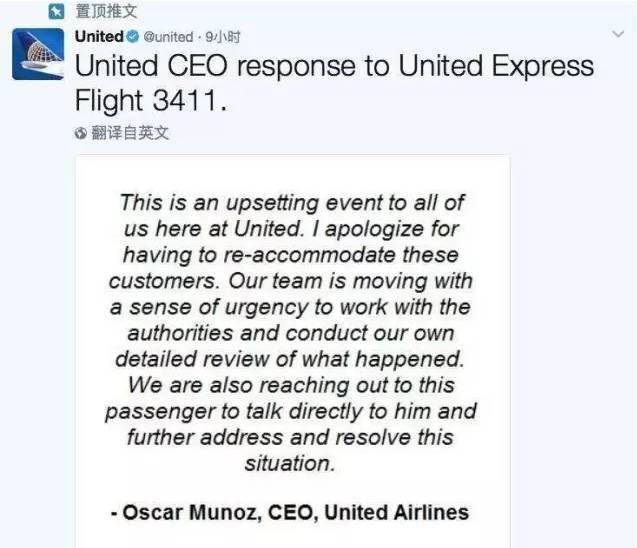Open the United airline logo avatar

click(38, 54)
